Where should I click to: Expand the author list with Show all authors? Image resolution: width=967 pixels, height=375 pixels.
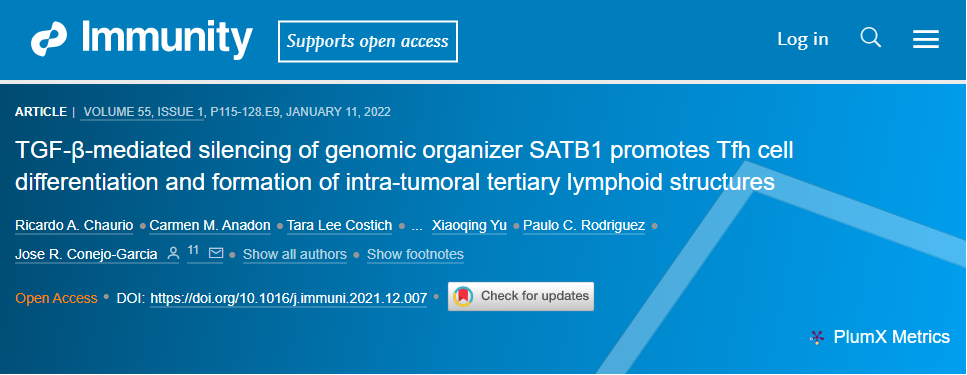(295, 254)
